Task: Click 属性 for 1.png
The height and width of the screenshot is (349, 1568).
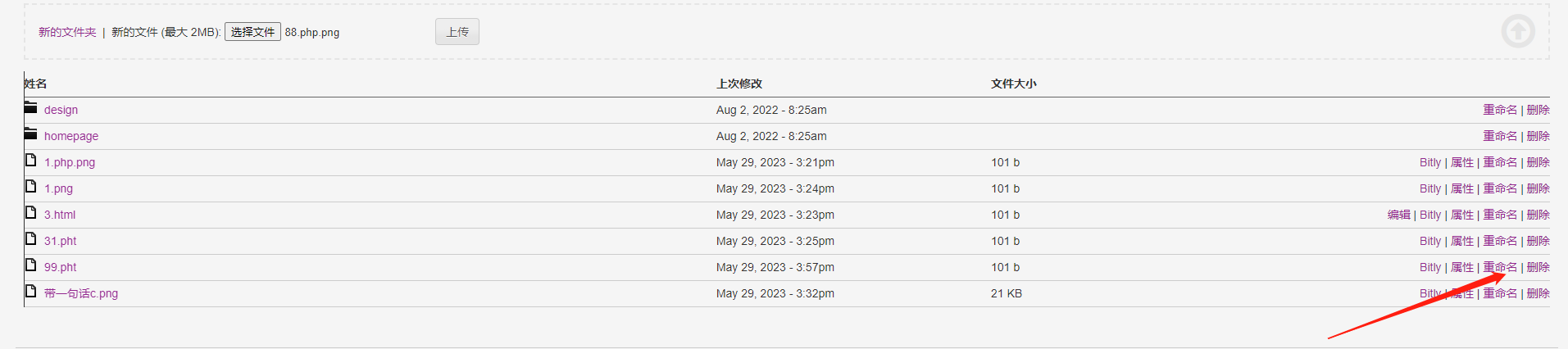Action: tap(1462, 188)
